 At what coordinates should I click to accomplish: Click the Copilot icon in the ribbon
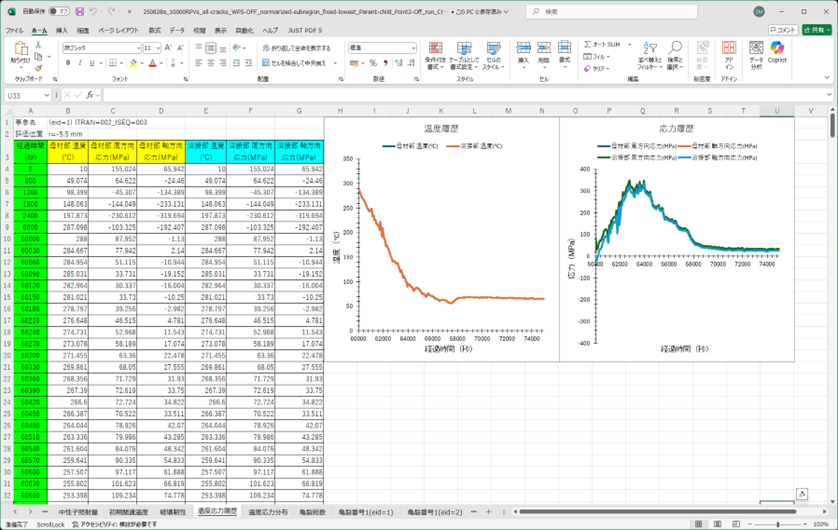point(777,52)
